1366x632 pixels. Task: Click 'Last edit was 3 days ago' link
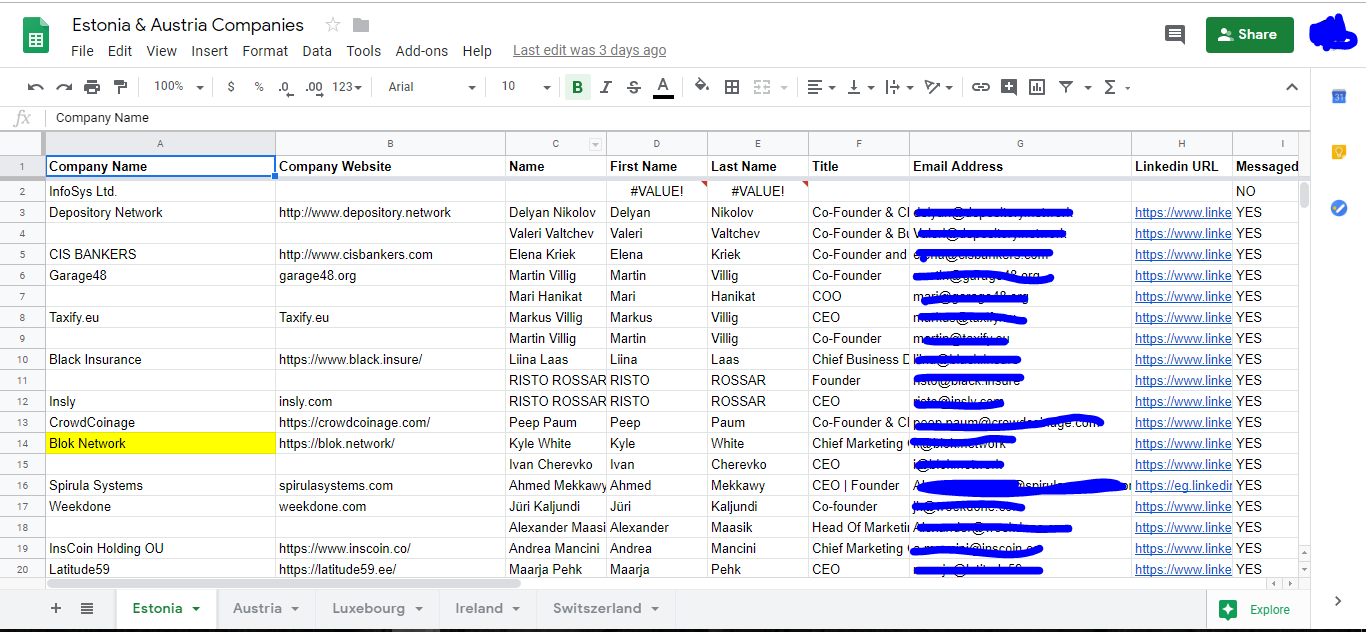589,50
